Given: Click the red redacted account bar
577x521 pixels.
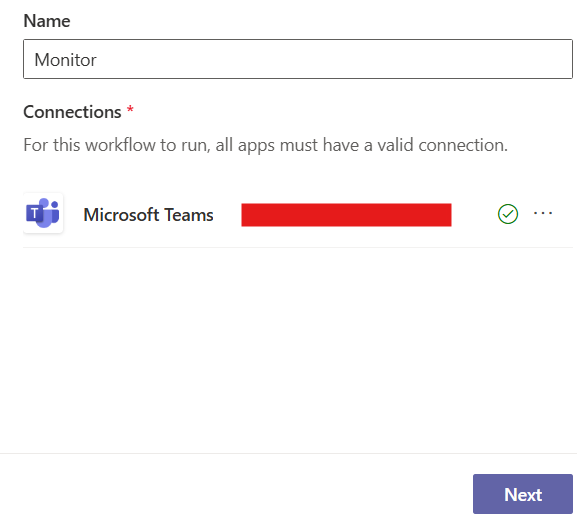Looking at the screenshot, I should 346,215.
